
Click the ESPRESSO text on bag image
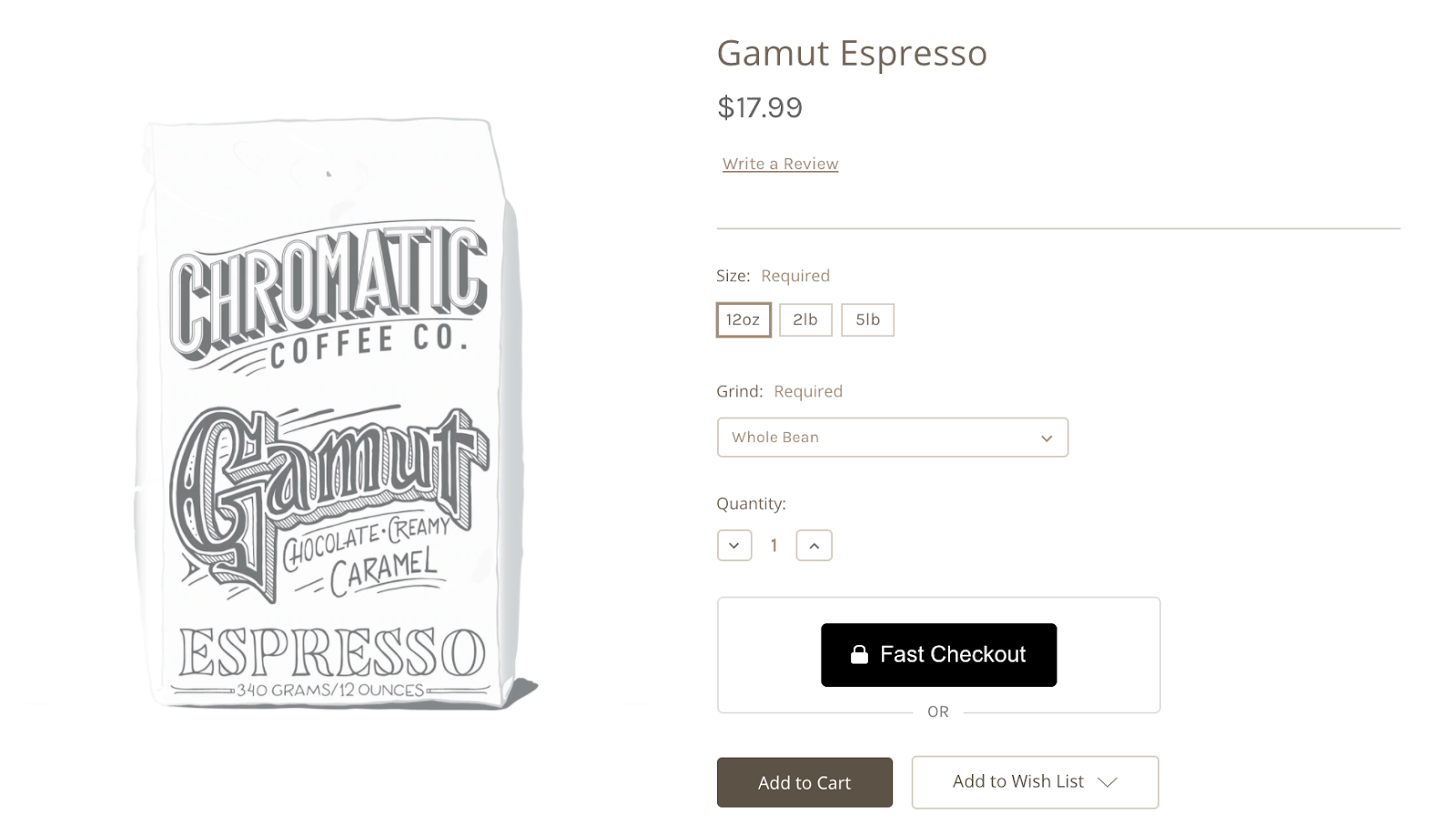click(x=332, y=653)
